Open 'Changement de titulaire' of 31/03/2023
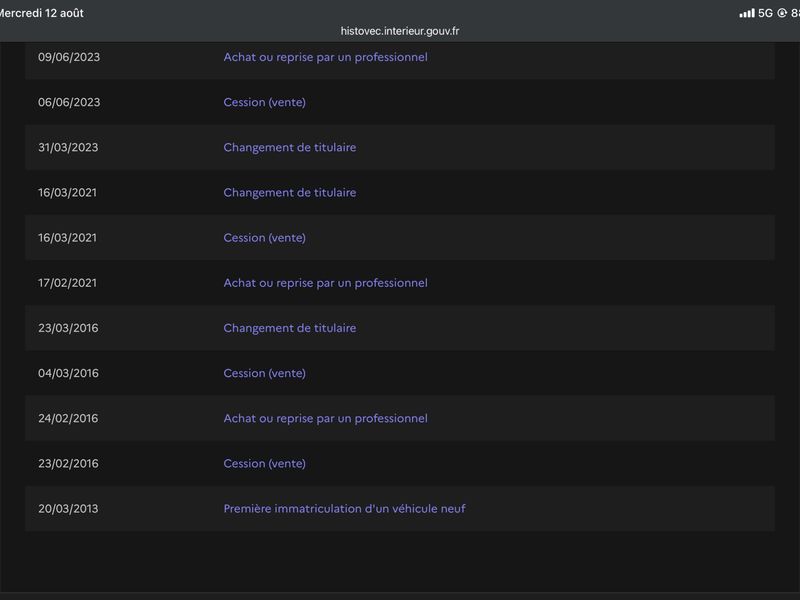The height and width of the screenshot is (600, 800). pos(290,147)
